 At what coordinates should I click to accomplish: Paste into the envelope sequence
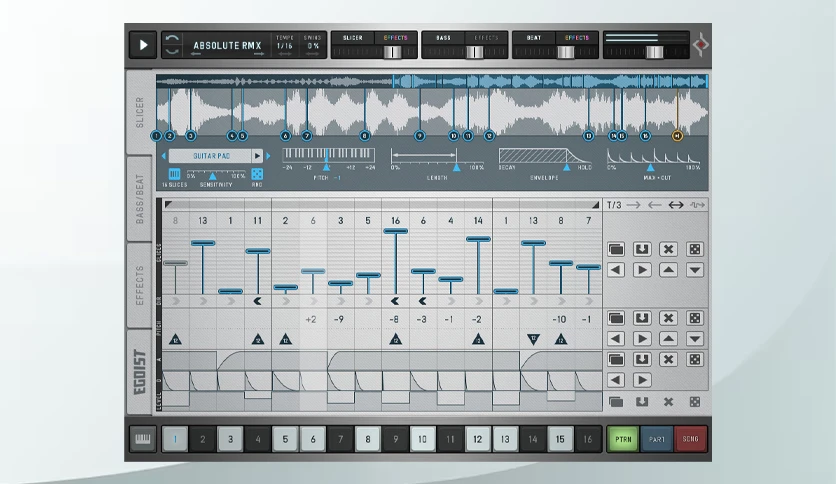click(x=642, y=359)
